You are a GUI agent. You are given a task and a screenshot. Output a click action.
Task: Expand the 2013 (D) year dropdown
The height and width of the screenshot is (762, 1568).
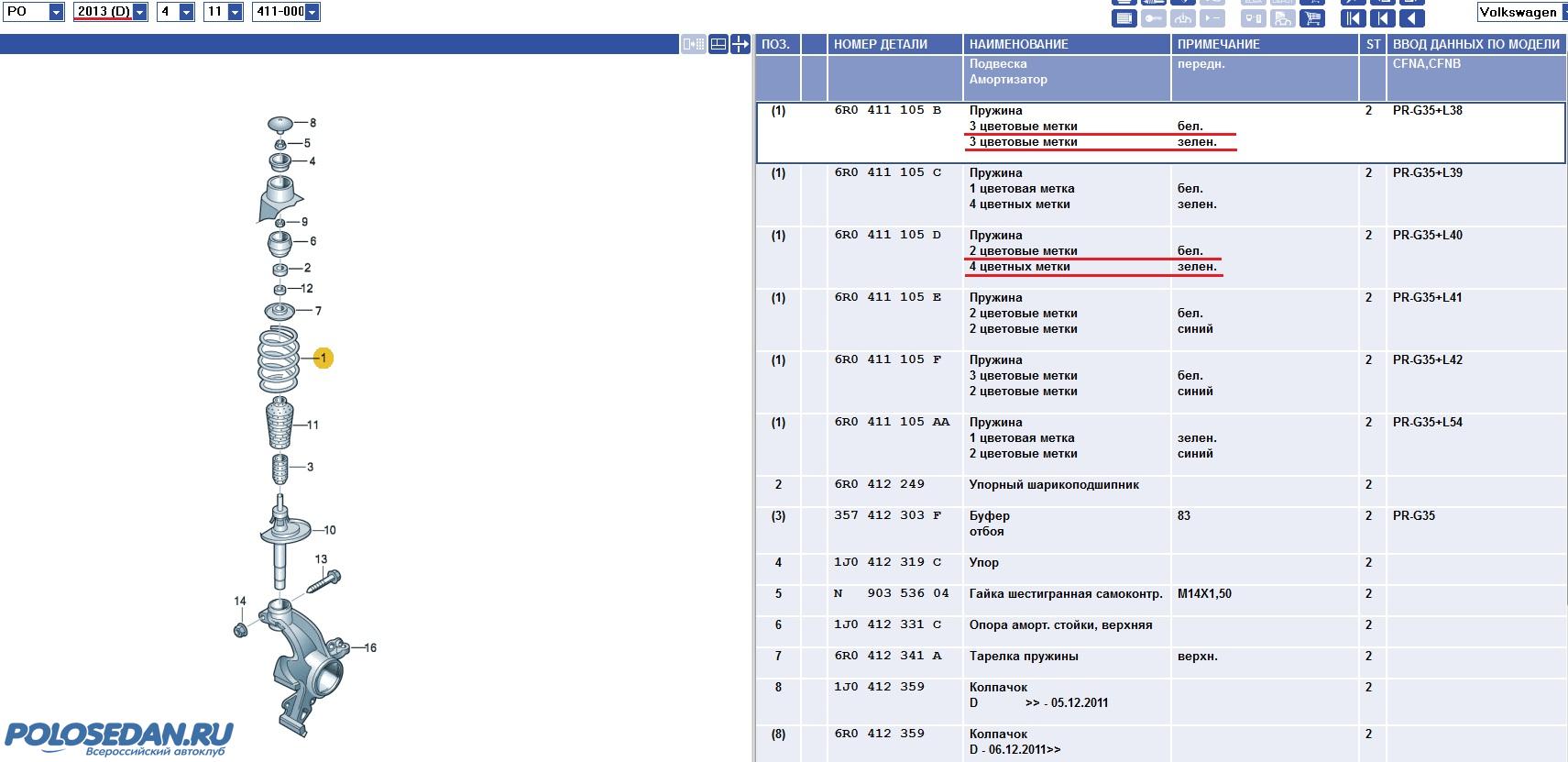[x=139, y=12]
